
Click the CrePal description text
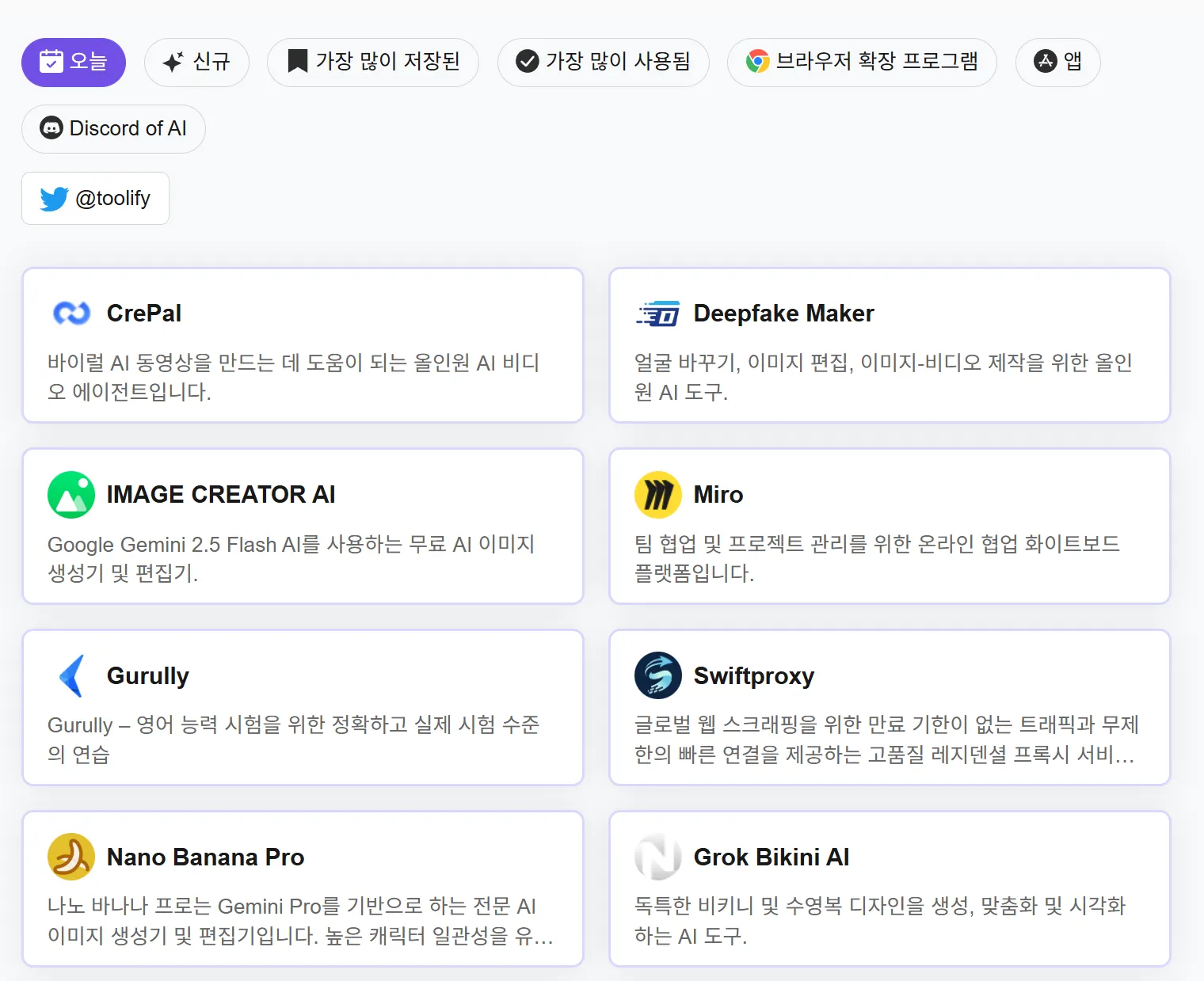coord(294,377)
